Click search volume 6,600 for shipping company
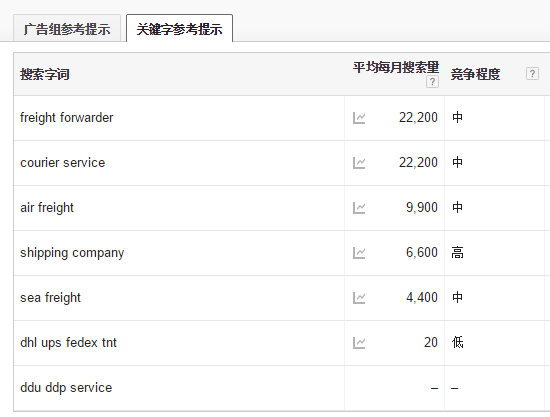The image size is (550, 417). [x=422, y=253]
